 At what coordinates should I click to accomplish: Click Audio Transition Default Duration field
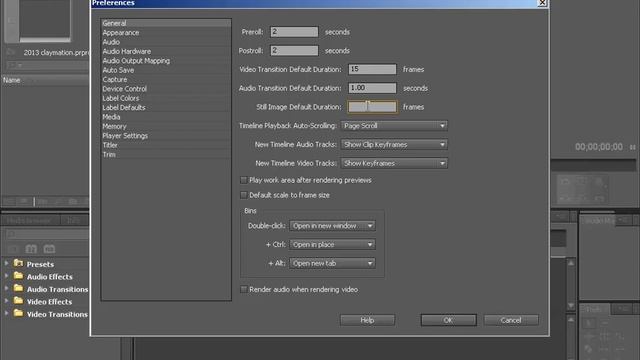[x=372, y=88]
